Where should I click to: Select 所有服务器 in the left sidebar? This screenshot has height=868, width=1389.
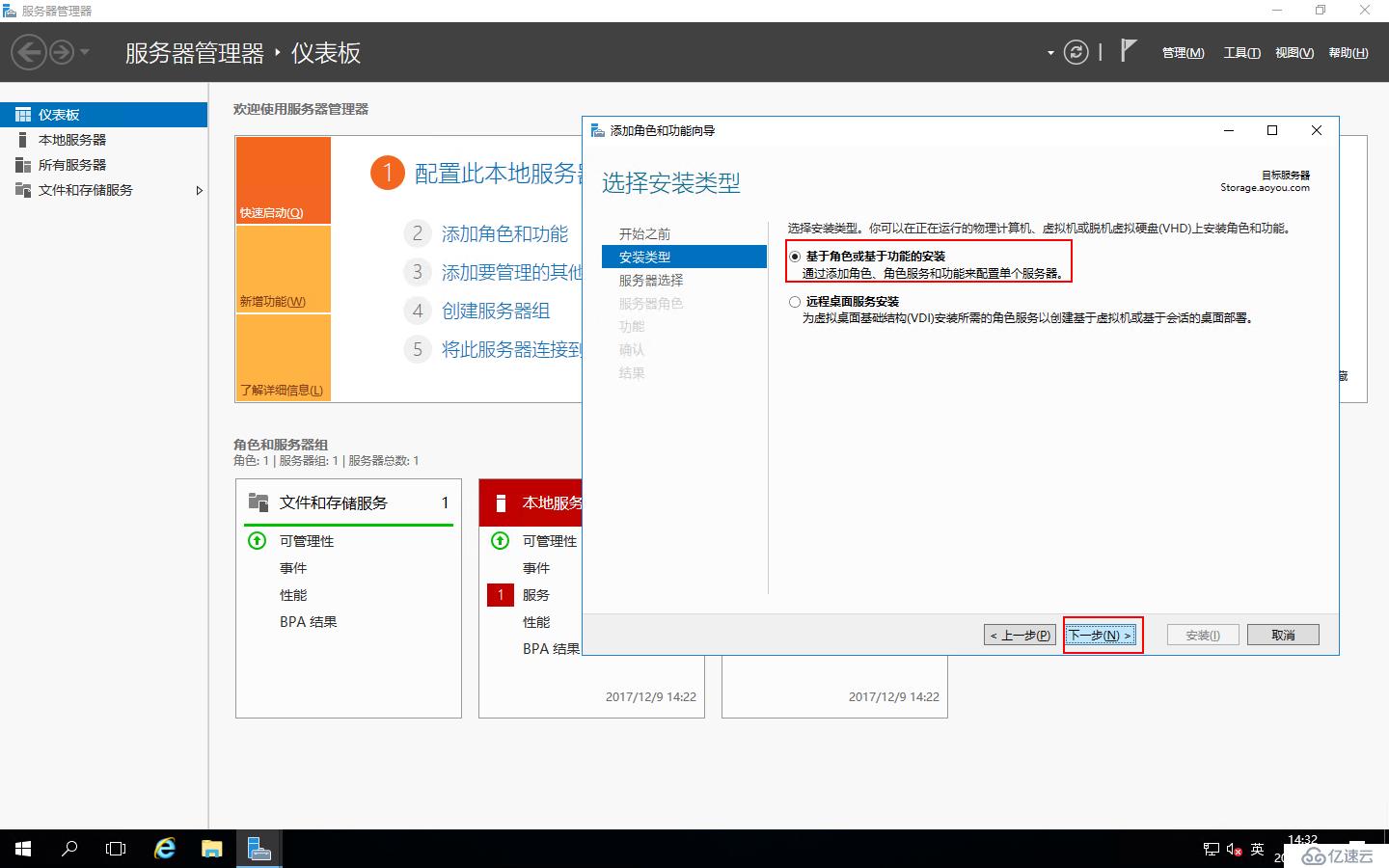(103, 165)
